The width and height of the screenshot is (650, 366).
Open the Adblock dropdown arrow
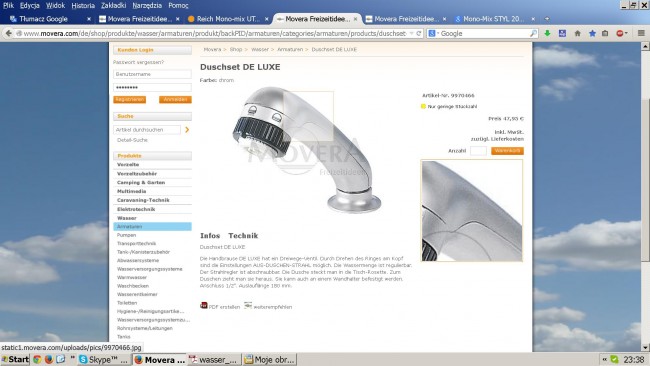click(626, 33)
